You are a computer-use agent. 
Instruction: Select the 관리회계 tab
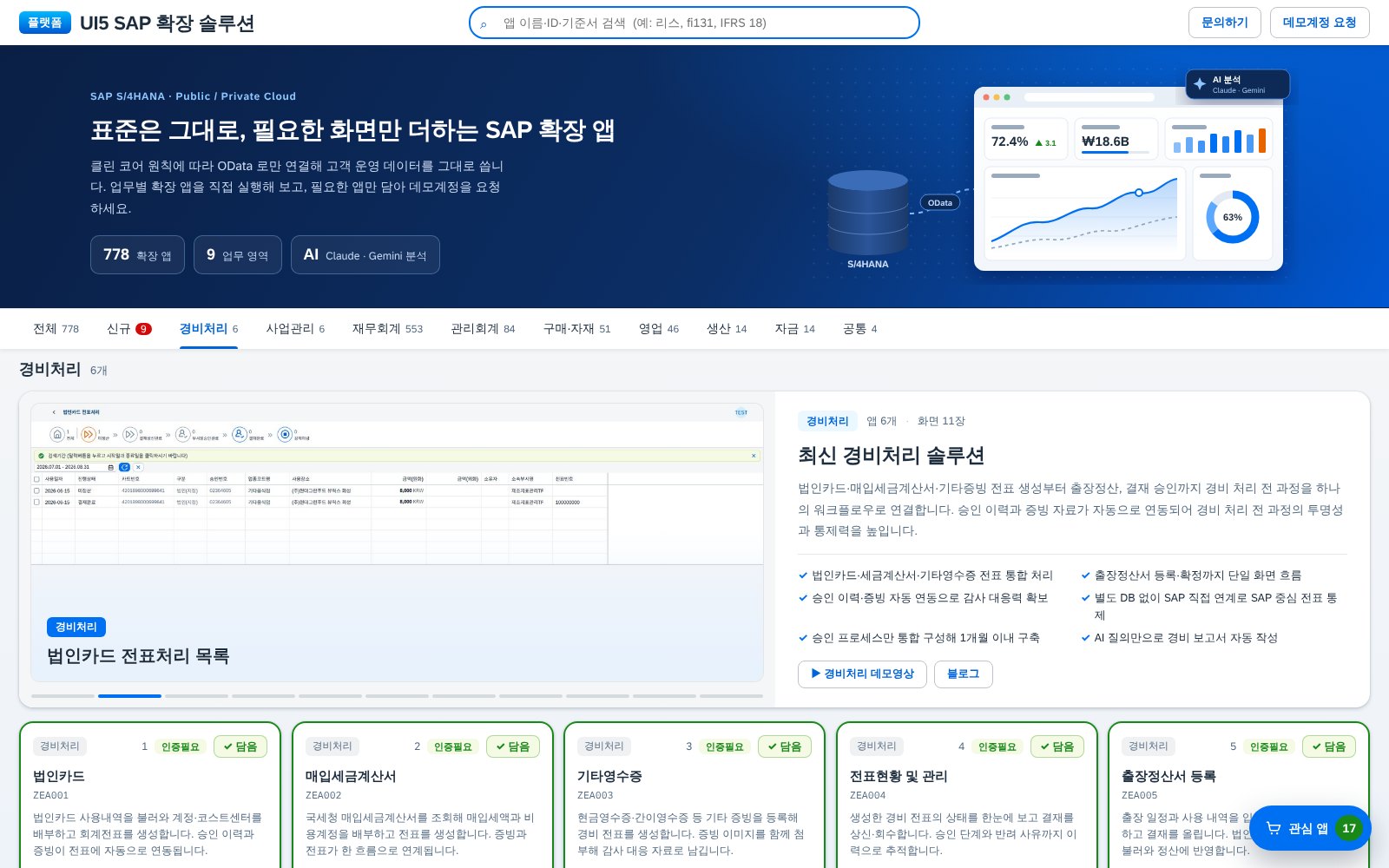pos(483,329)
